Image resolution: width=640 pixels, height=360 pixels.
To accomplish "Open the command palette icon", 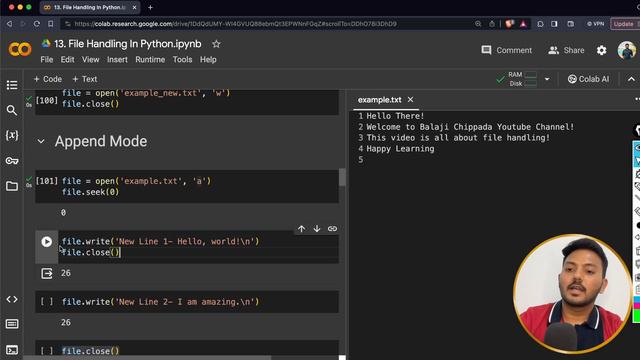I will tap(12, 324).
